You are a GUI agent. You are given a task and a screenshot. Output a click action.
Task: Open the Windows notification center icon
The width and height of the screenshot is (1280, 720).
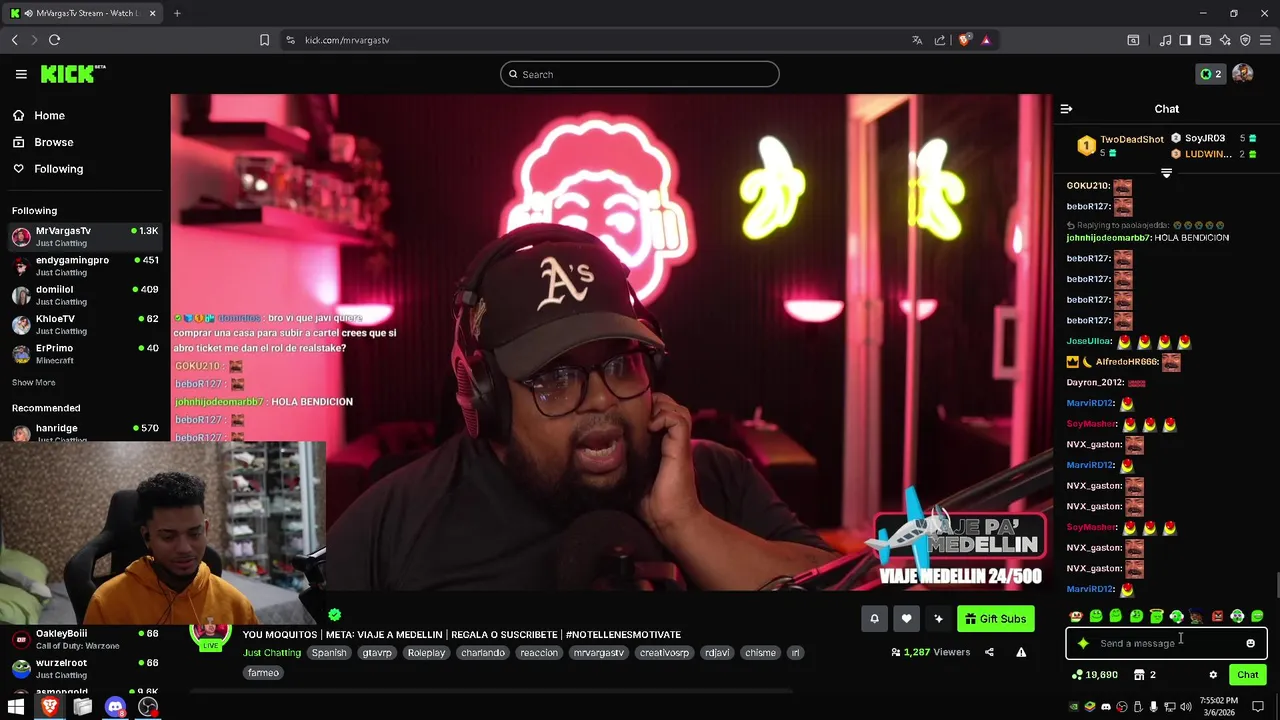click(1258, 707)
